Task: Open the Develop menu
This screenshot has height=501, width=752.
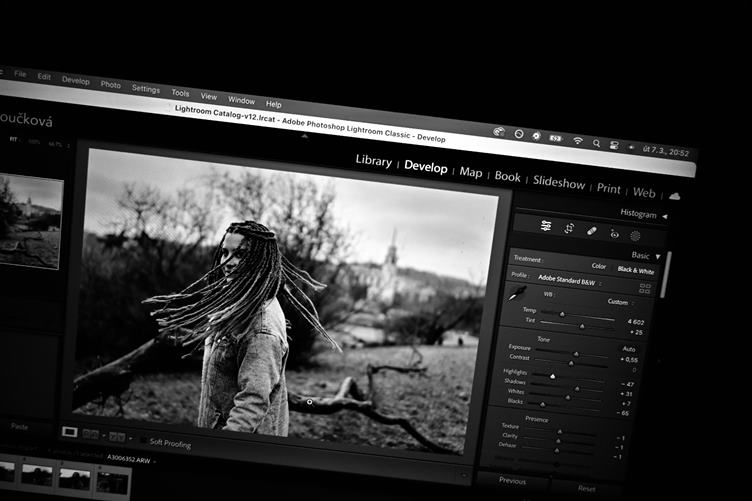Action: [76, 81]
